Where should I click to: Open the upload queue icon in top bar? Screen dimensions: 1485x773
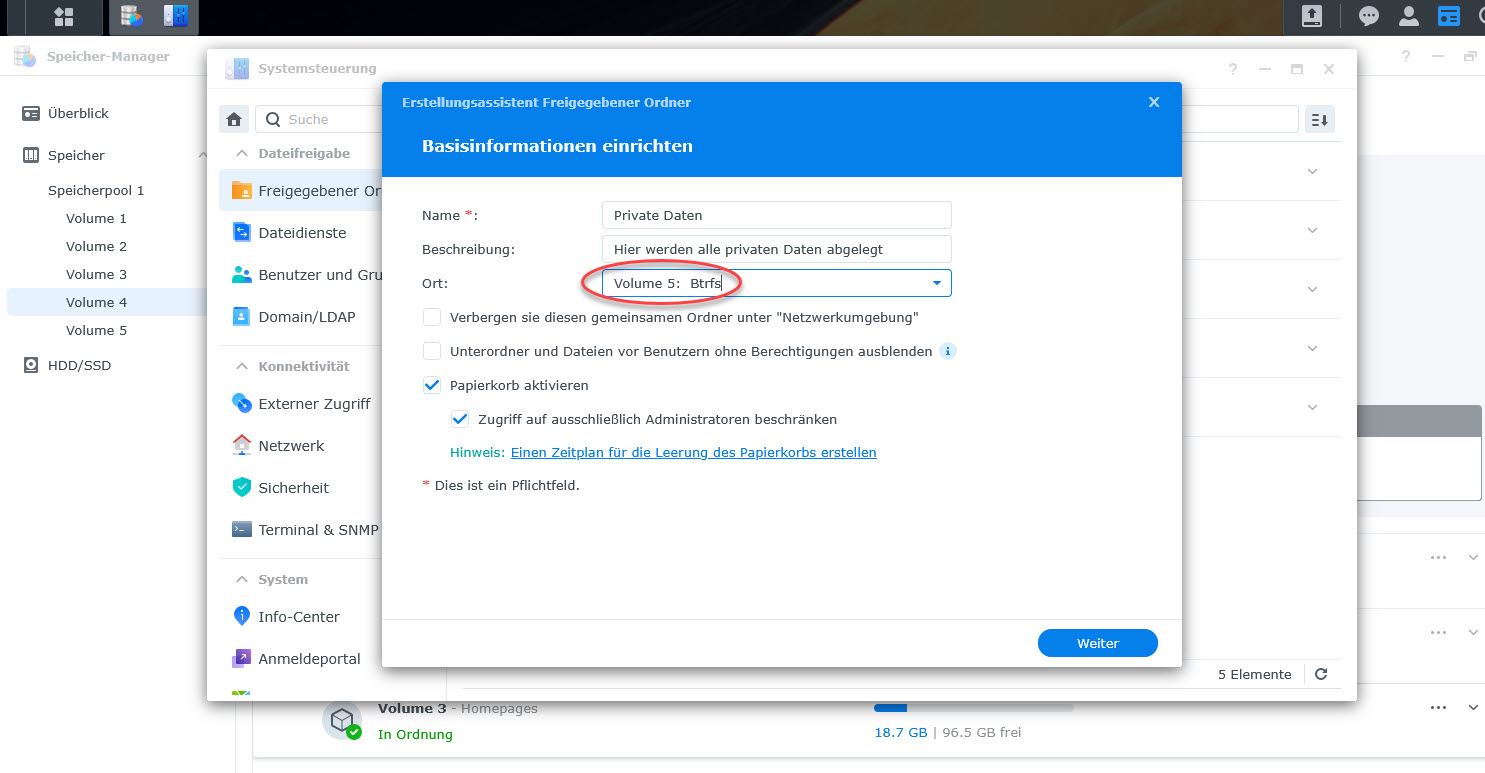[1311, 16]
